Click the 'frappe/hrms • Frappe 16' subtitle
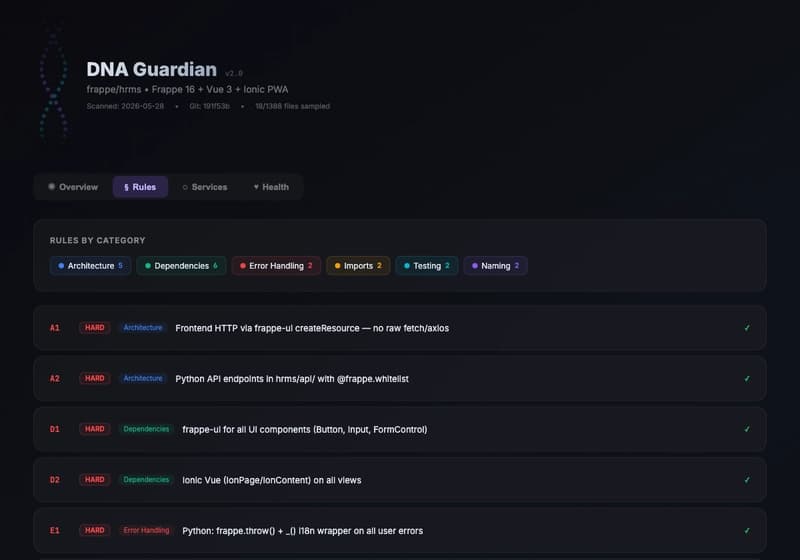800x560 pixels. [187, 89]
